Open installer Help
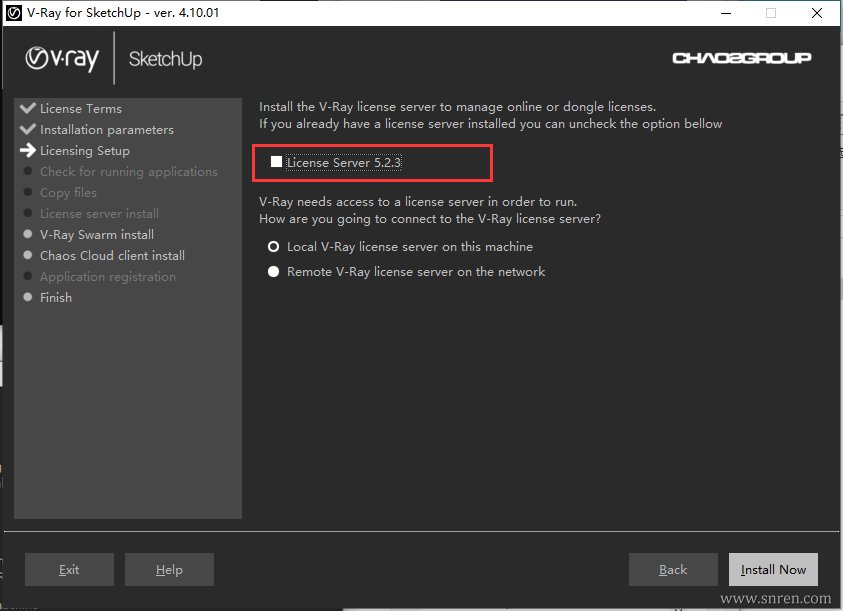This screenshot has height=611, width=843. [x=169, y=570]
